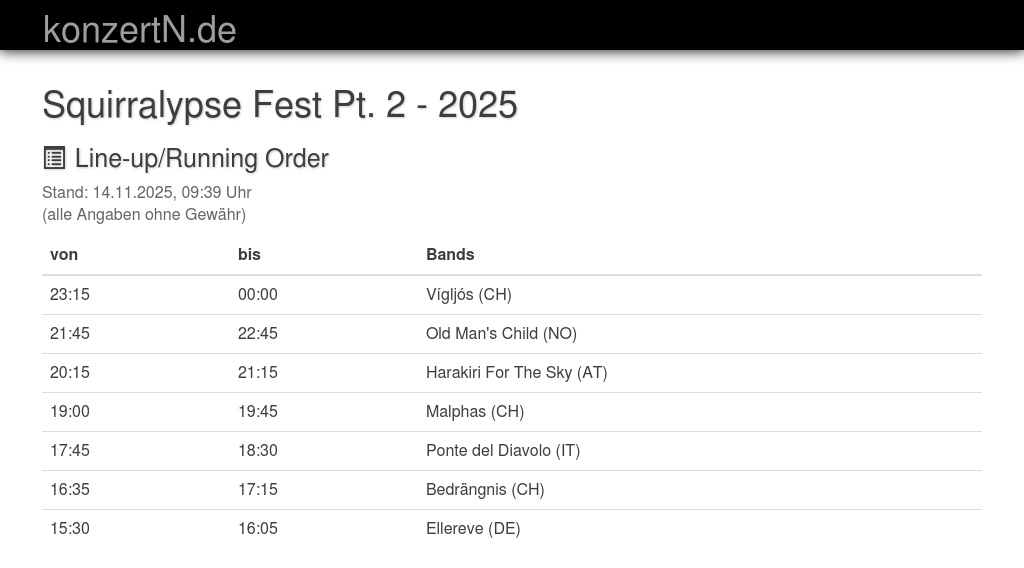Select the 20:15 start time cell
This screenshot has width=1024, height=568.
(70, 372)
